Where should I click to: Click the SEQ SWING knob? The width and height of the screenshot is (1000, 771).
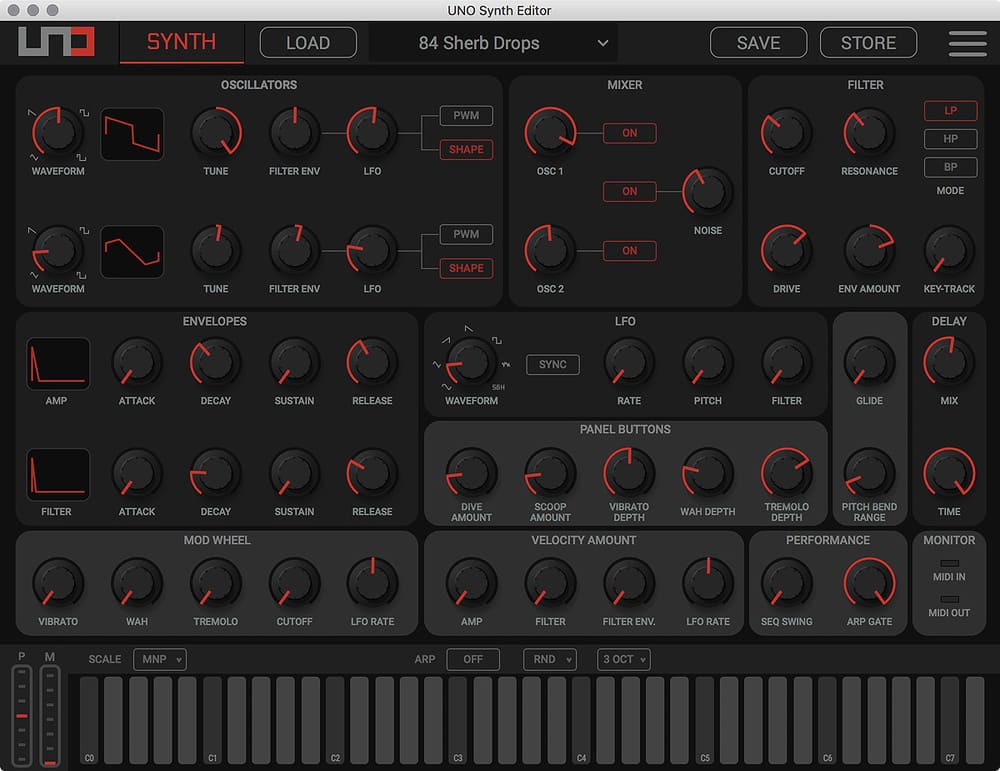coord(786,582)
